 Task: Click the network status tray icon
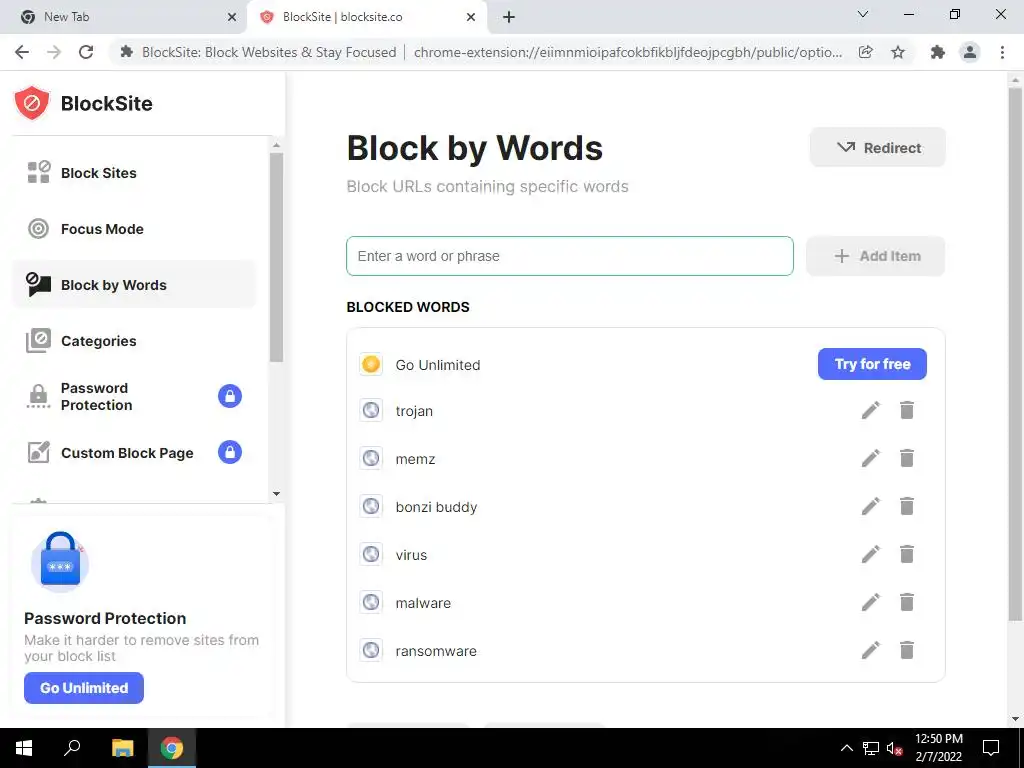pyautogui.click(x=871, y=748)
